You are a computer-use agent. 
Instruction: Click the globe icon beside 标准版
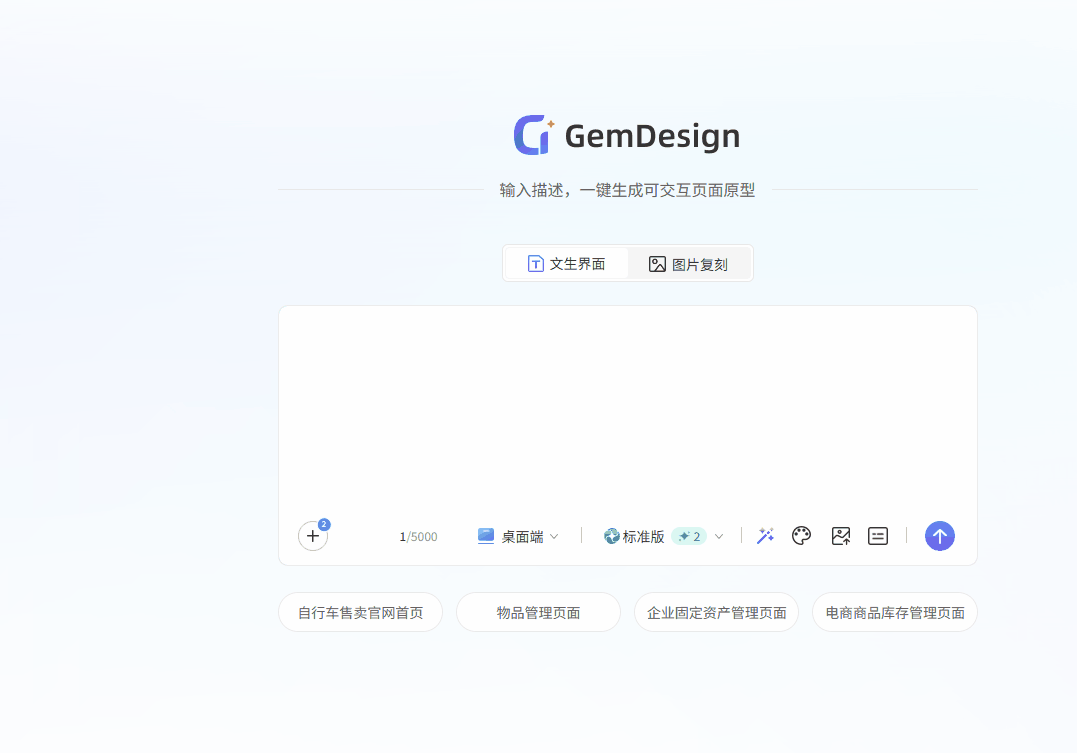click(x=612, y=536)
